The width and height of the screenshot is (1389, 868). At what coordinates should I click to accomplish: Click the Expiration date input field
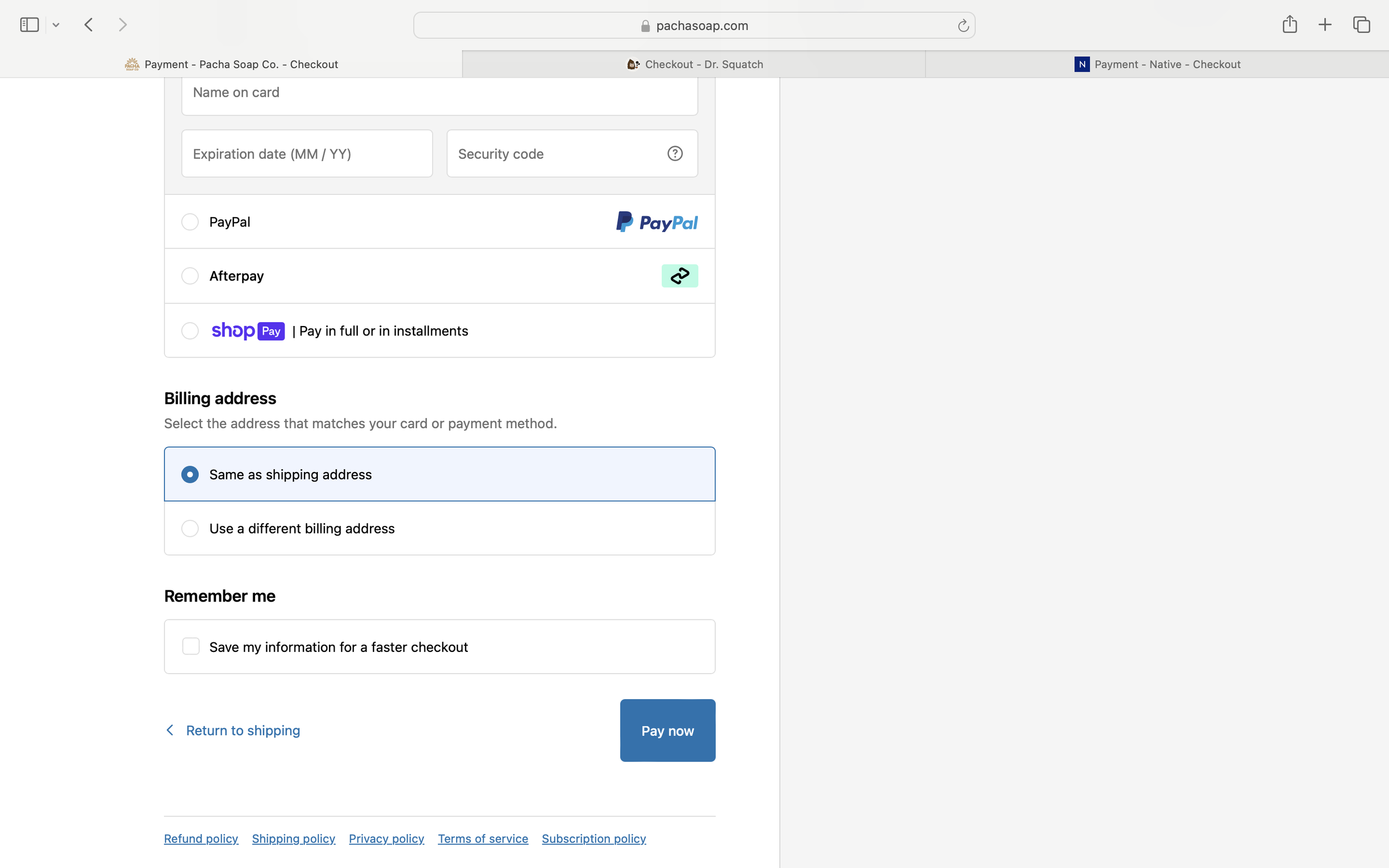coord(307,153)
